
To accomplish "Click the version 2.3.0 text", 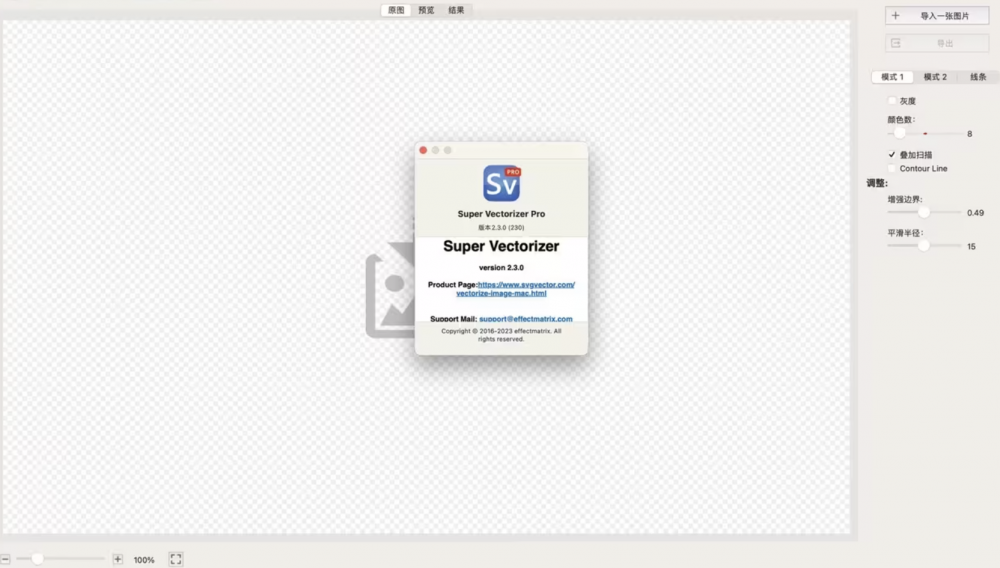I will tap(501, 268).
